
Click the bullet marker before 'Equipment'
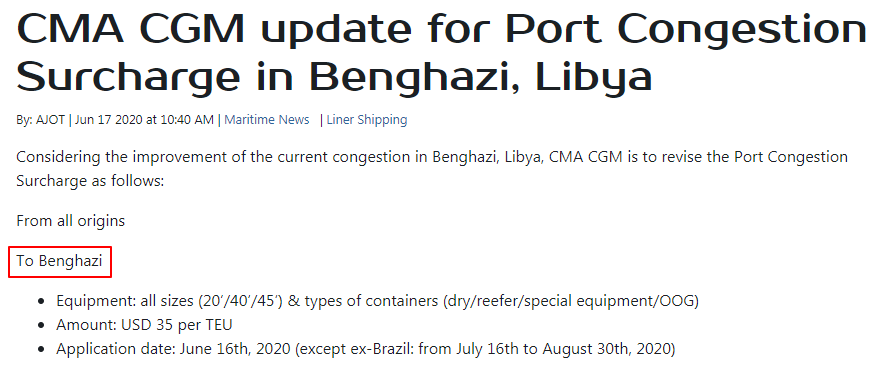[40, 302]
